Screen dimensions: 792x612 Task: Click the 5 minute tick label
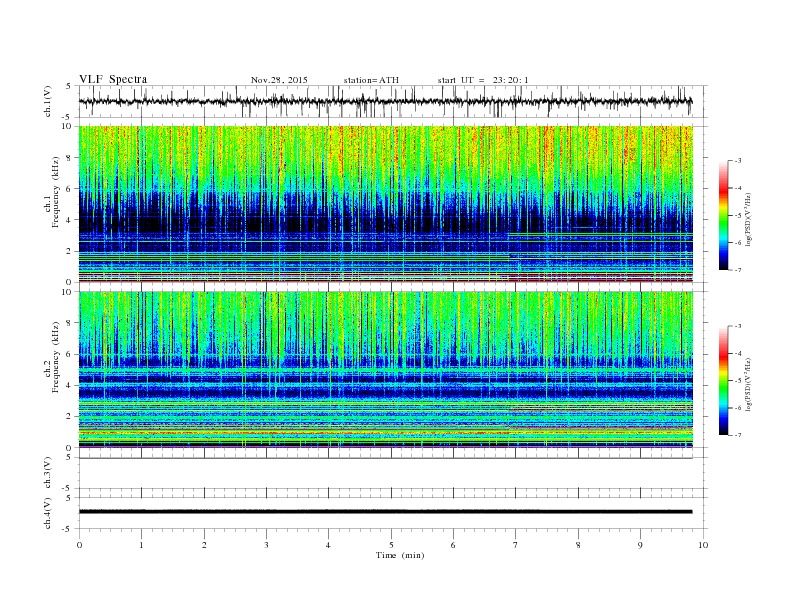tap(391, 545)
